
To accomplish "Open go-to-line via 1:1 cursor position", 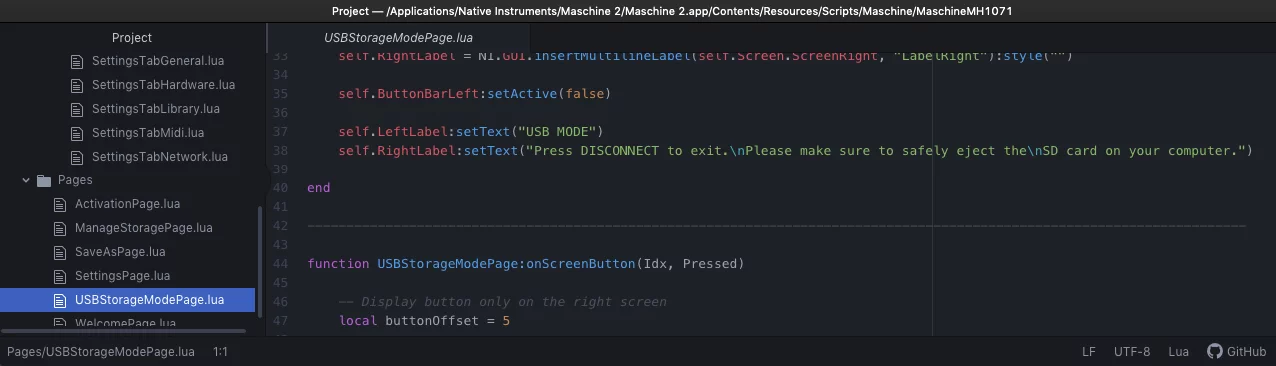I will click(x=221, y=352).
